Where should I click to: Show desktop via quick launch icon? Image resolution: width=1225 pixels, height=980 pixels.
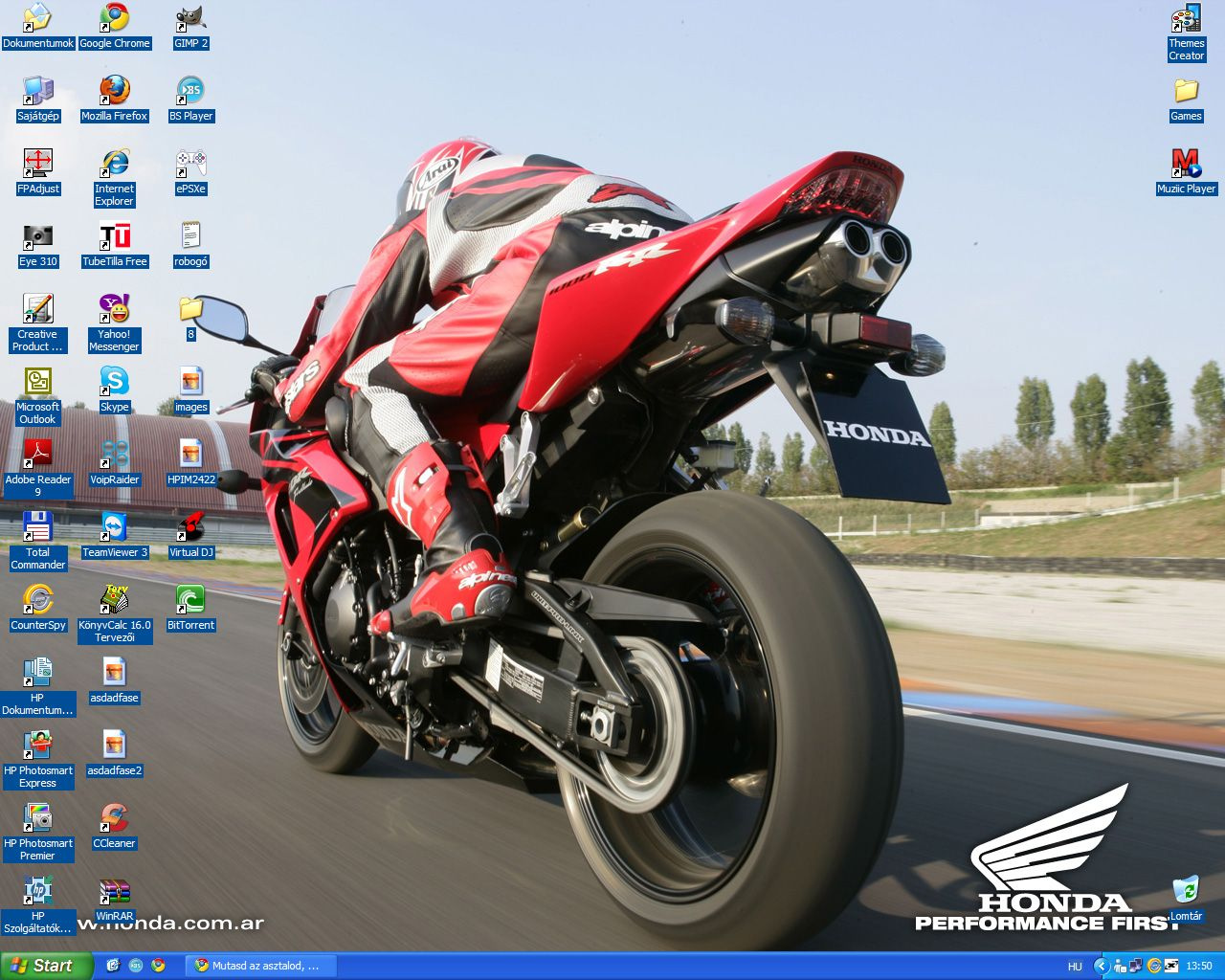click(x=113, y=966)
